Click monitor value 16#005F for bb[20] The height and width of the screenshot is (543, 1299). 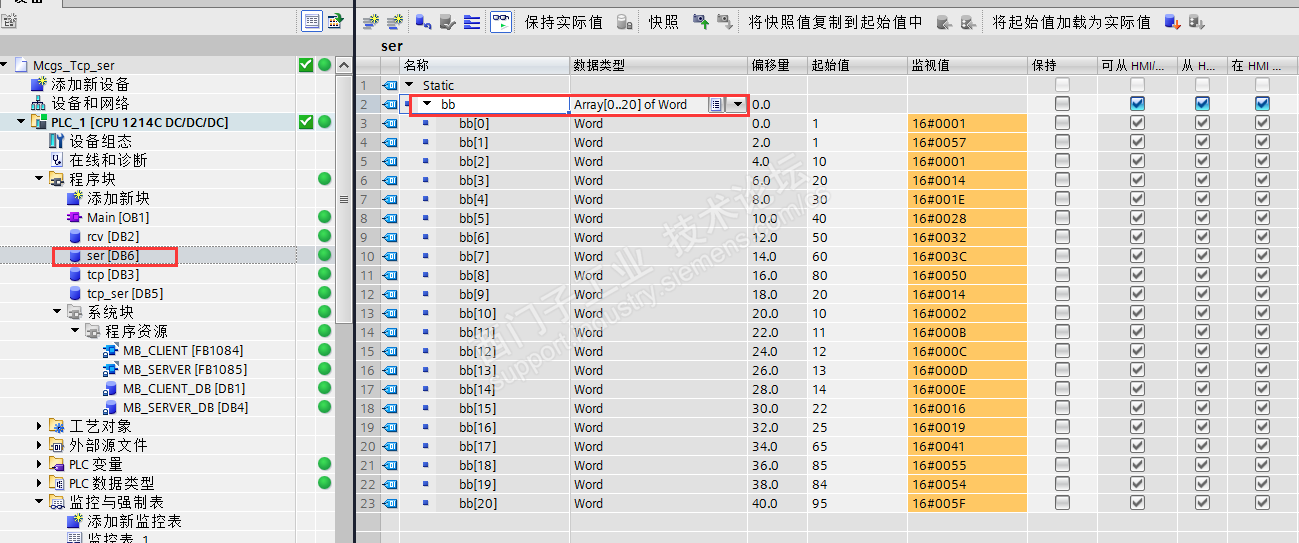point(967,503)
